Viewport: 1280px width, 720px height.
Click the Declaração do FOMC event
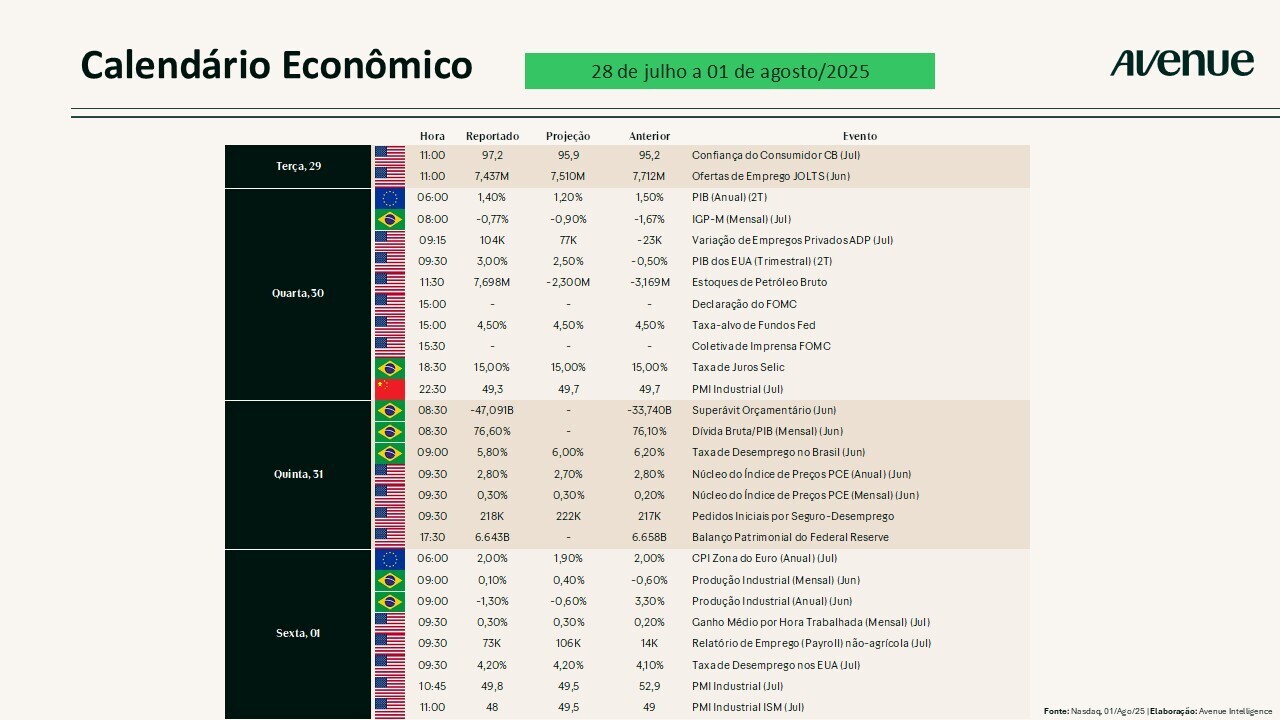[x=744, y=304]
